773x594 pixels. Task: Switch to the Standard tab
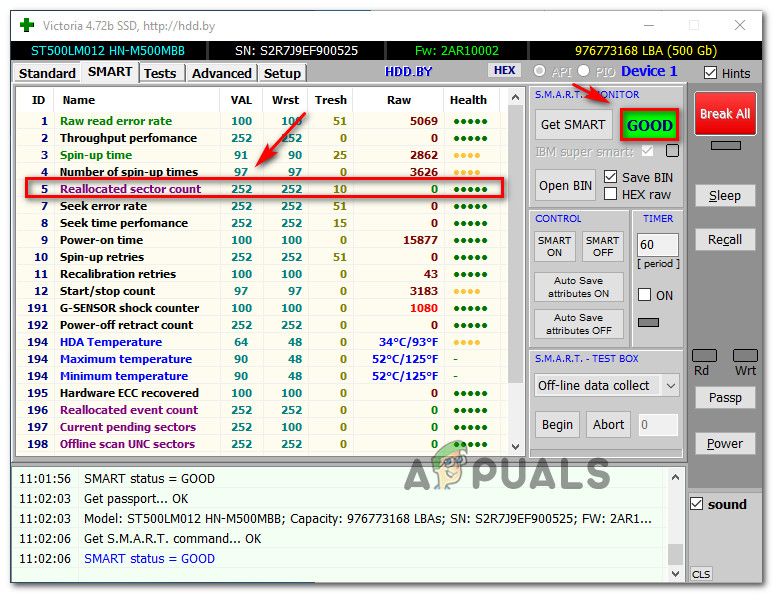coord(47,73)
